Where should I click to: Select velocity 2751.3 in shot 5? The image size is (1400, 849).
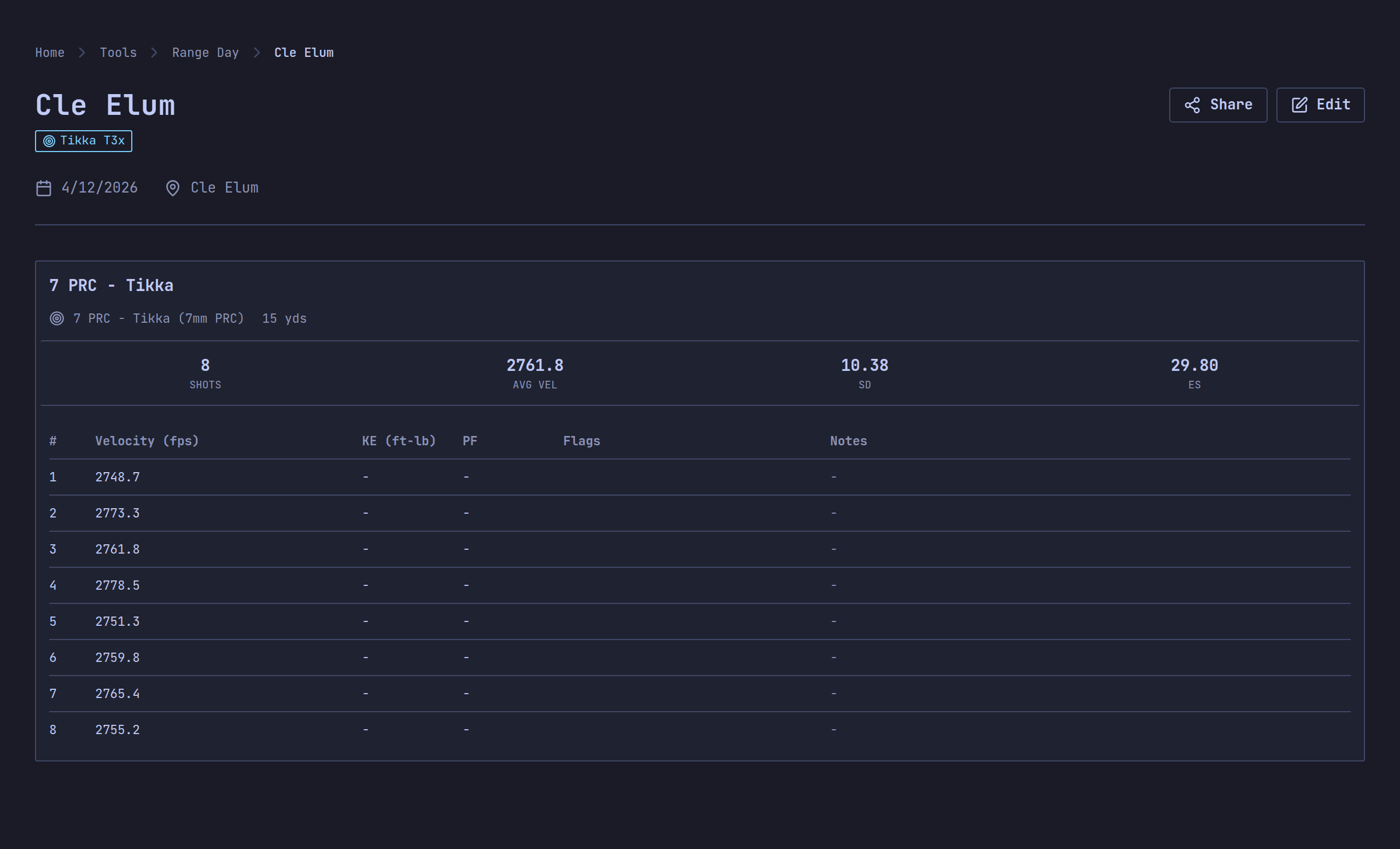coord(118,621)
